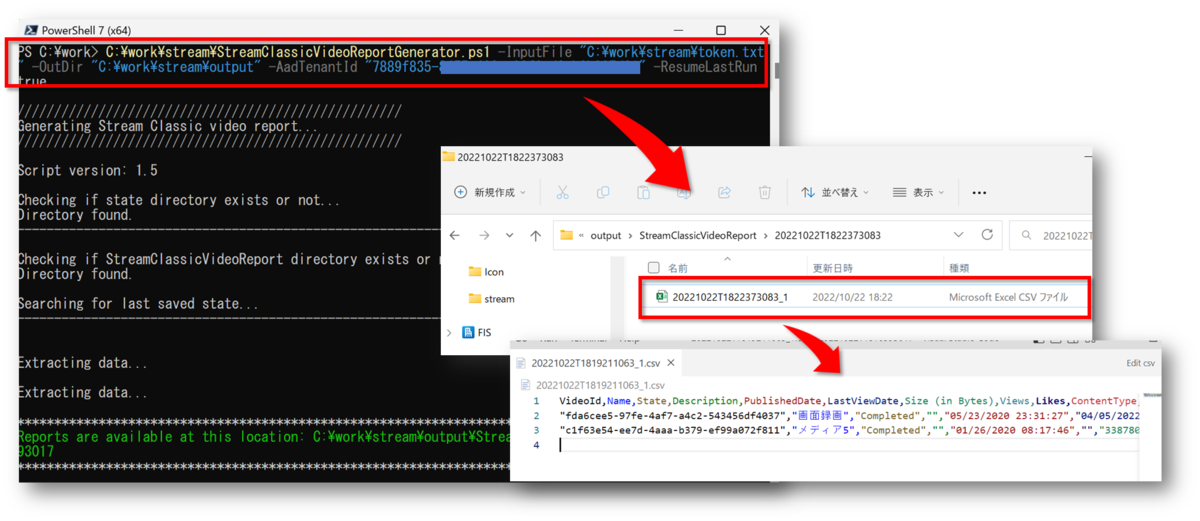The image size is (1200, 521).
Task: Click the Excel icon of 20221022T1822373083_1
Action: point(661,297)
